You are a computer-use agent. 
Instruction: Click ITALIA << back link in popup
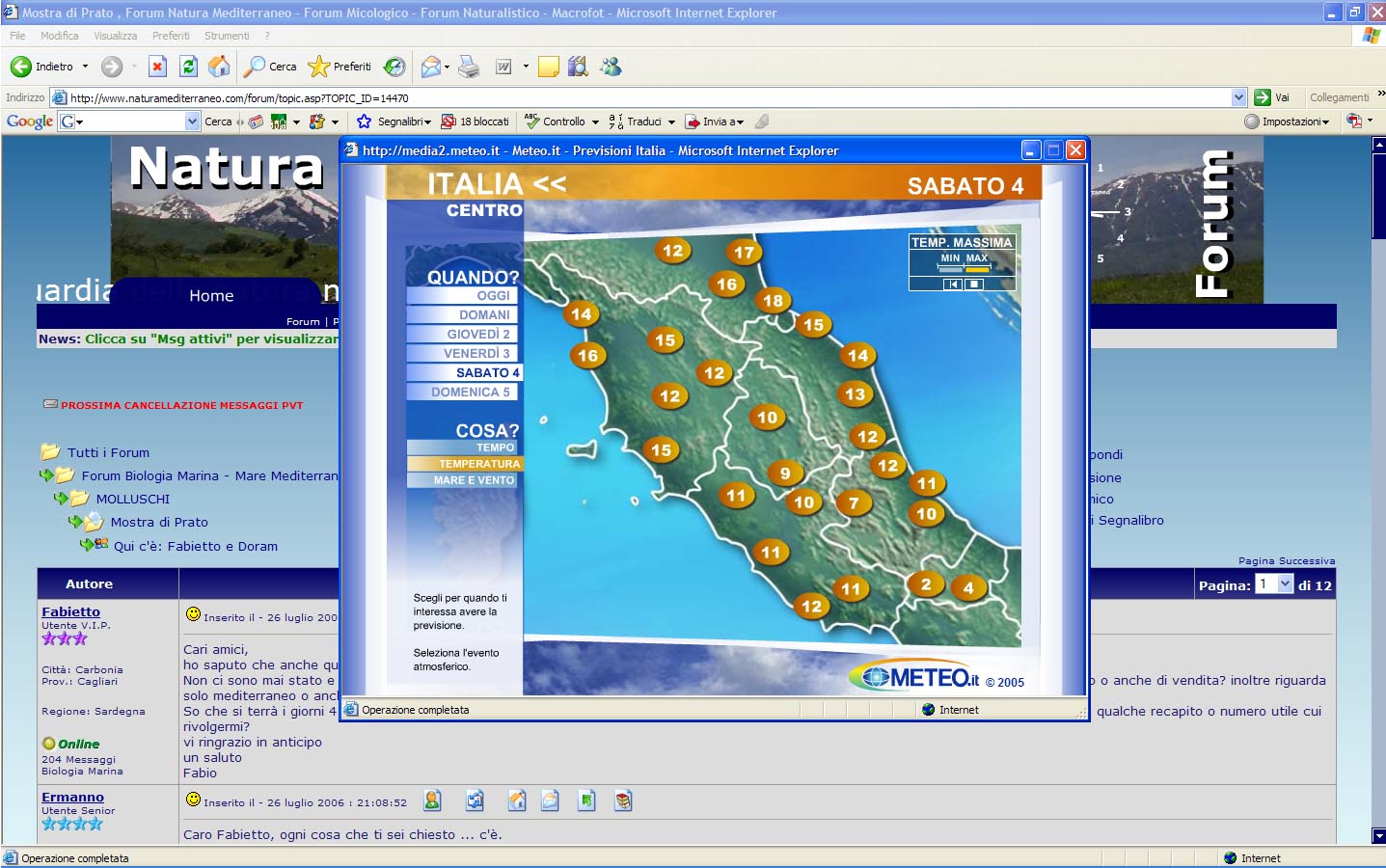(497, 184)
